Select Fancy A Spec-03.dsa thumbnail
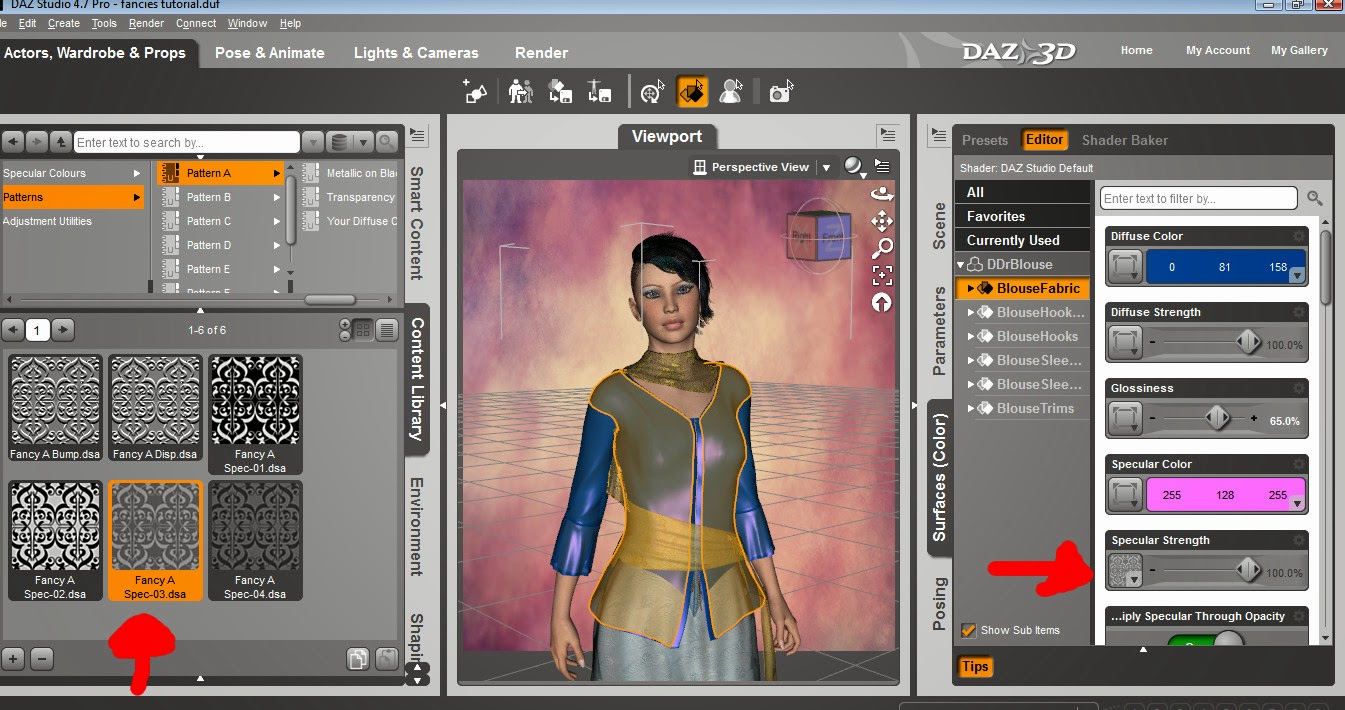Viewport: 1345px width, 710px height. pyautogui.click(x=155, y=541)
